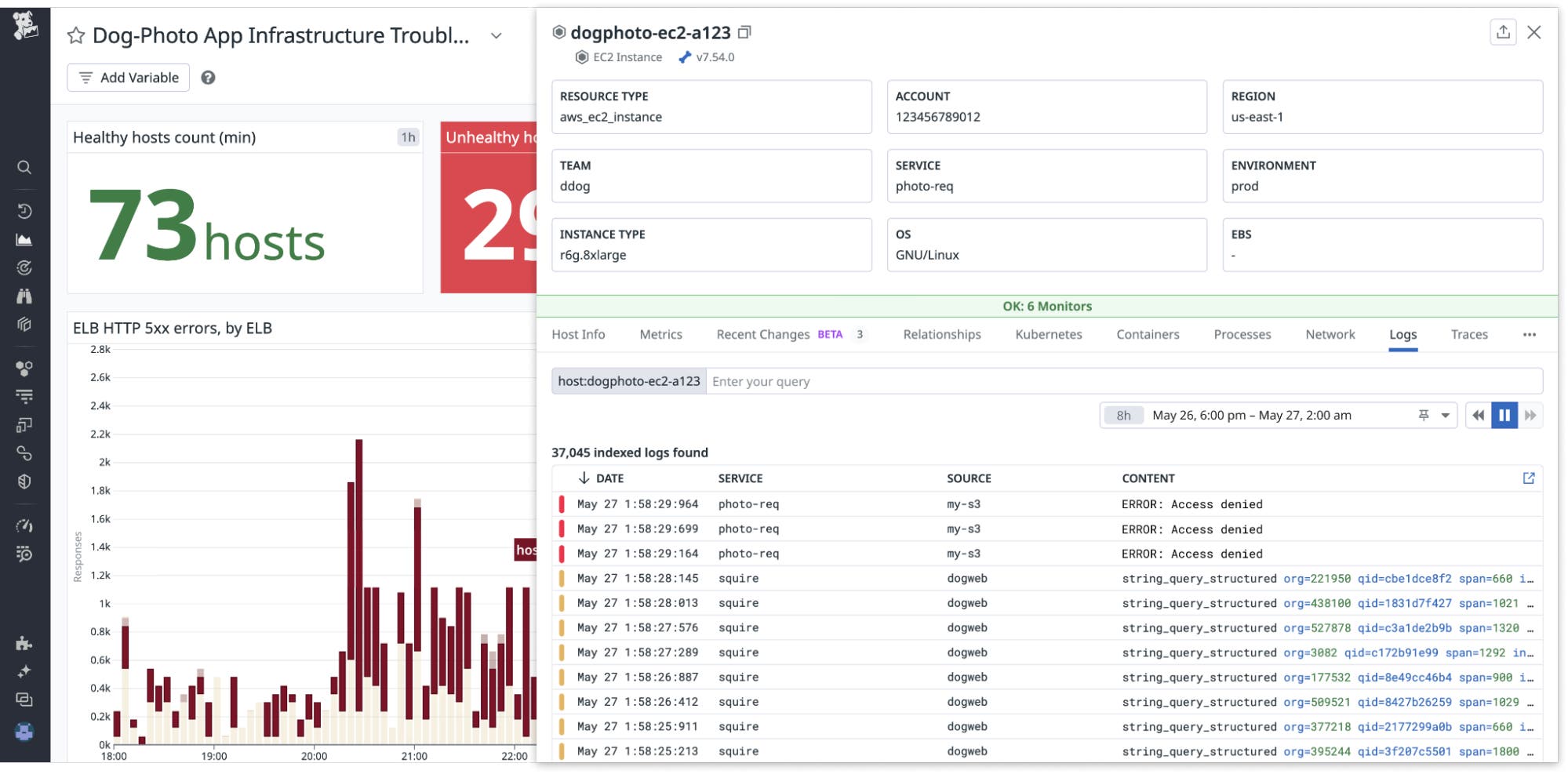Star the Dog-Photo App dashboard
Screen dimensions: 1568x774
(x=76, y=35)
